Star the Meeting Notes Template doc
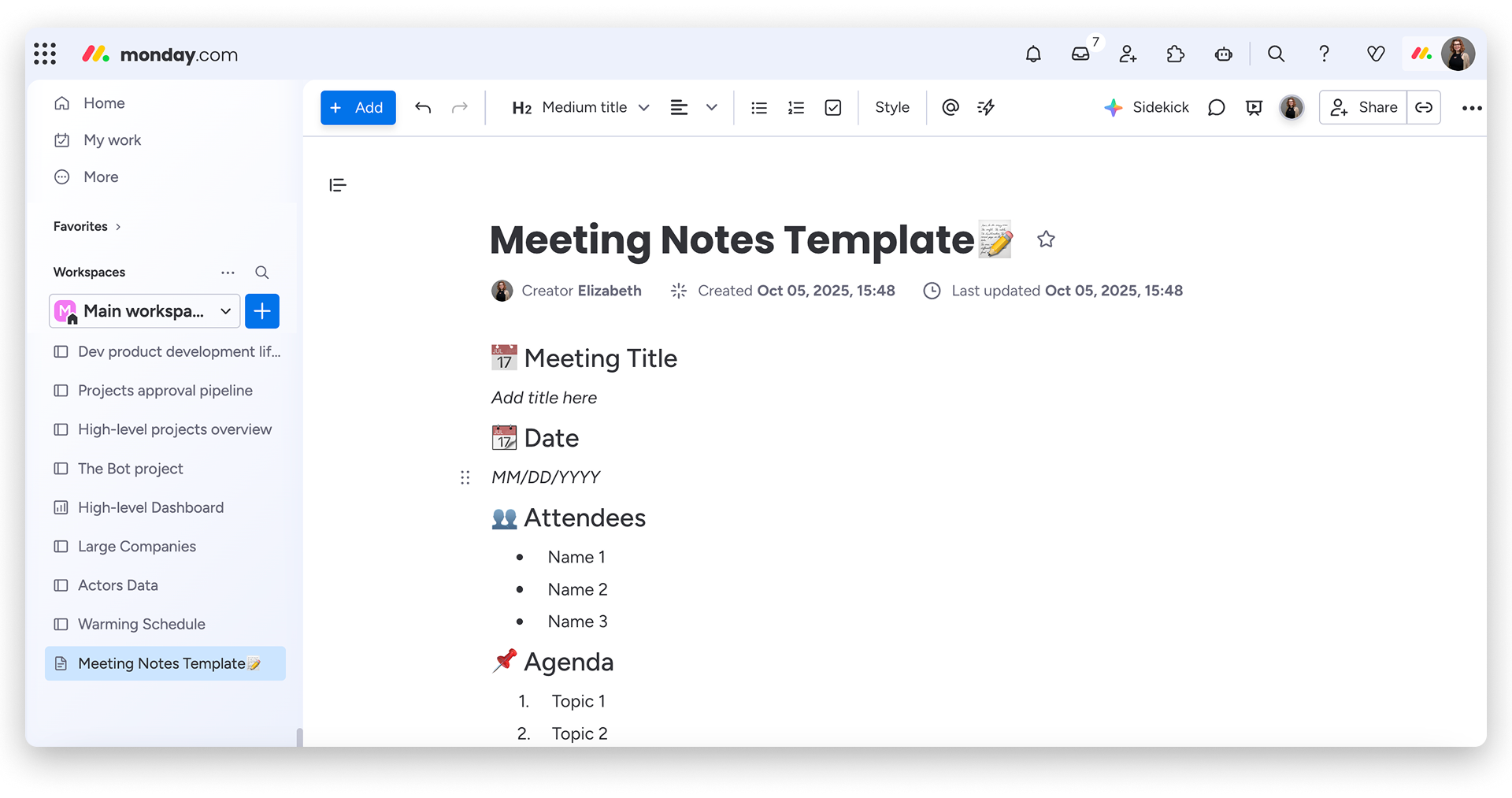Screen dimensions: 1512x798 pos(1046,239)
